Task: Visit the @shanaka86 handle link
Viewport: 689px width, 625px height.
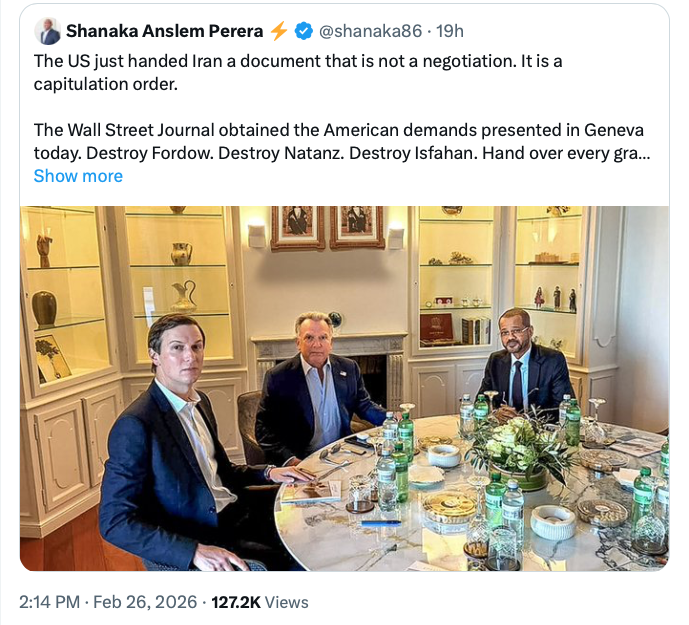Action: point(369,31)
